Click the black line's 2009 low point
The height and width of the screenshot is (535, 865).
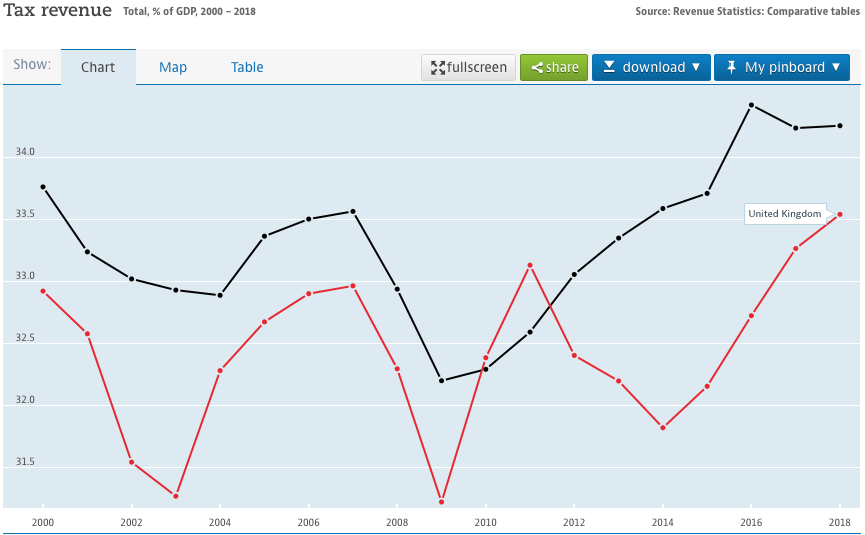441,380
